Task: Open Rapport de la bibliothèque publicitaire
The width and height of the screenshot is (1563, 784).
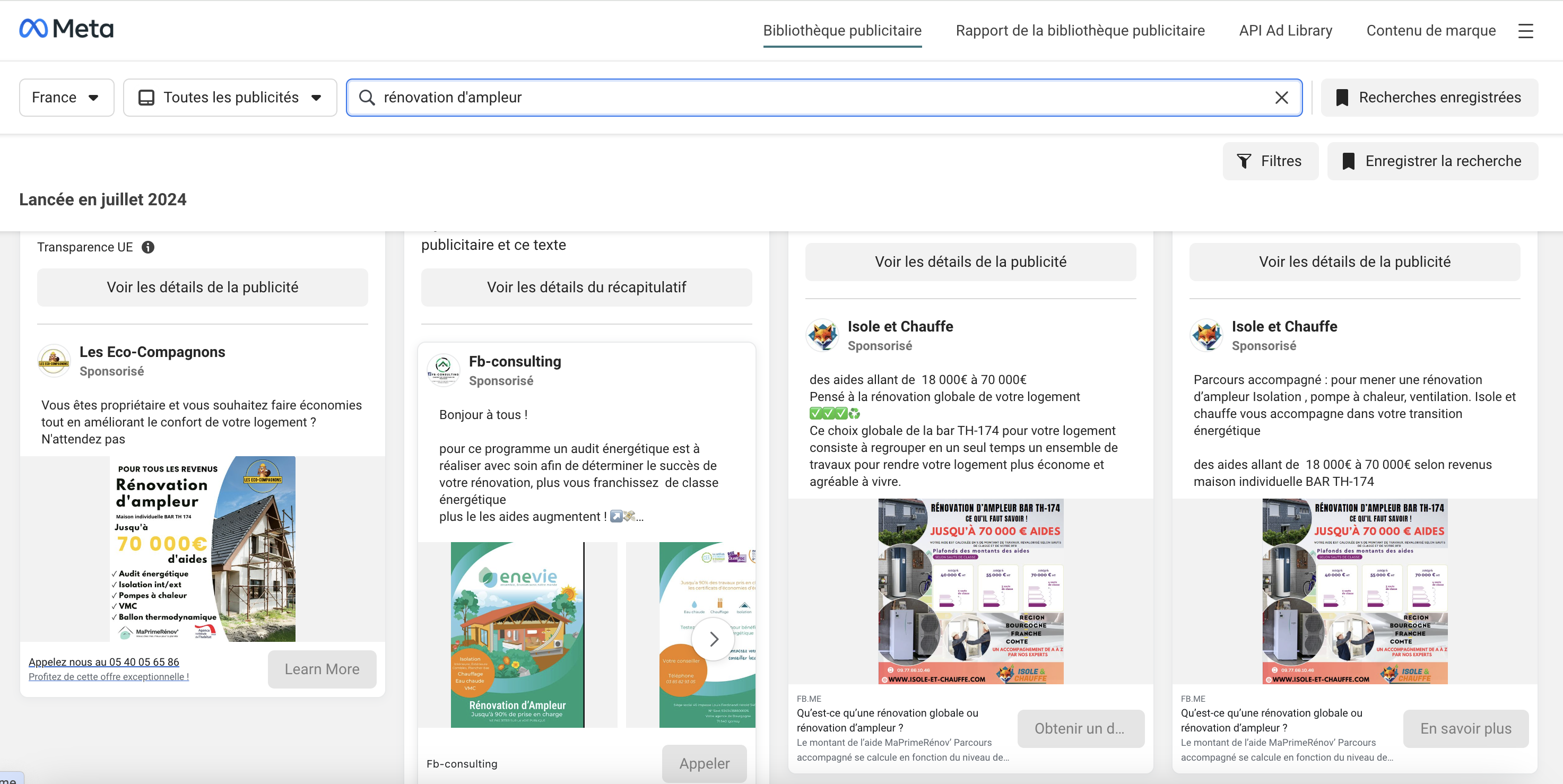Action: [1080, 31]
